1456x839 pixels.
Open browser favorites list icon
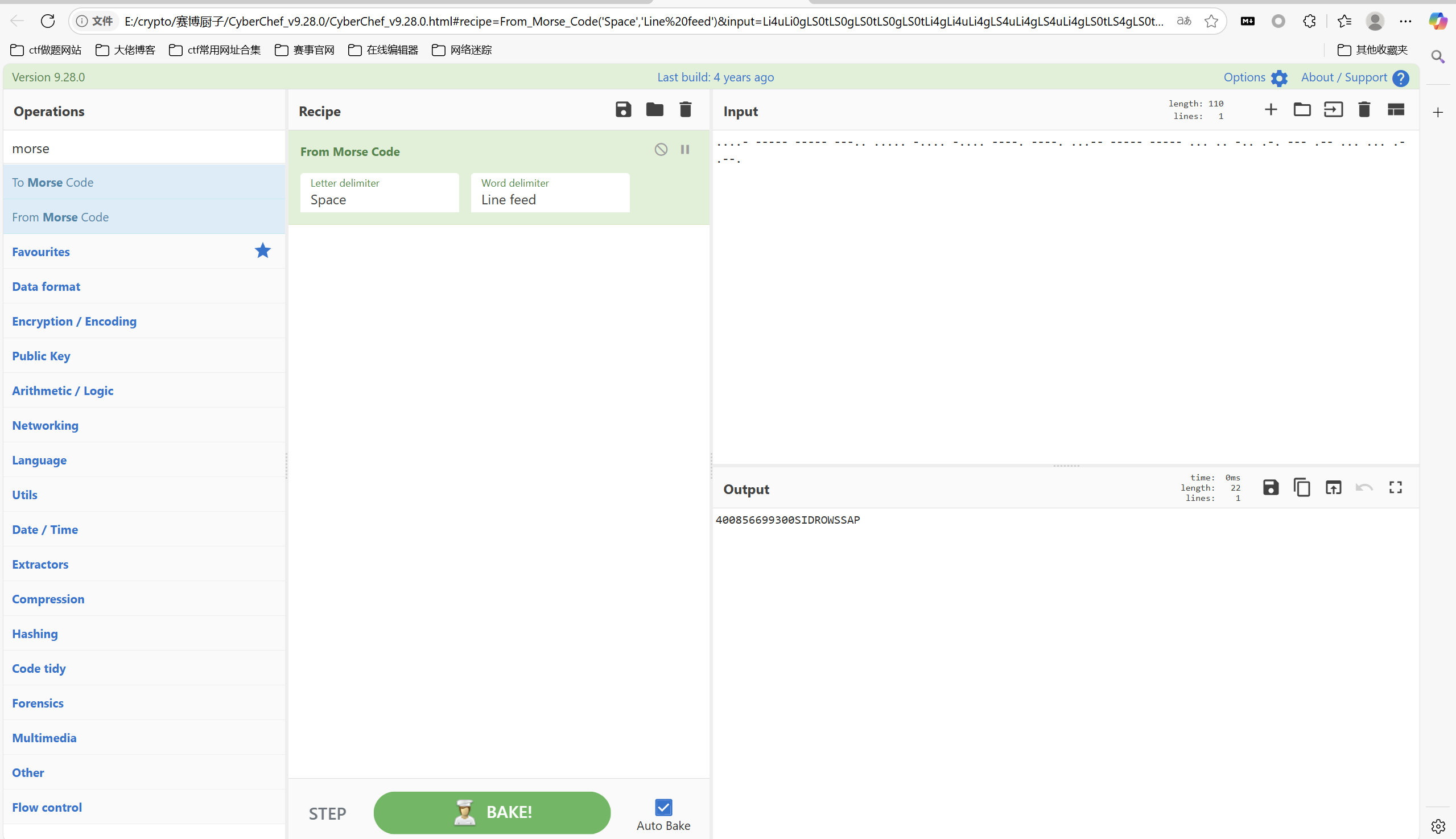pyautogui.click(x=1344, y=21)
